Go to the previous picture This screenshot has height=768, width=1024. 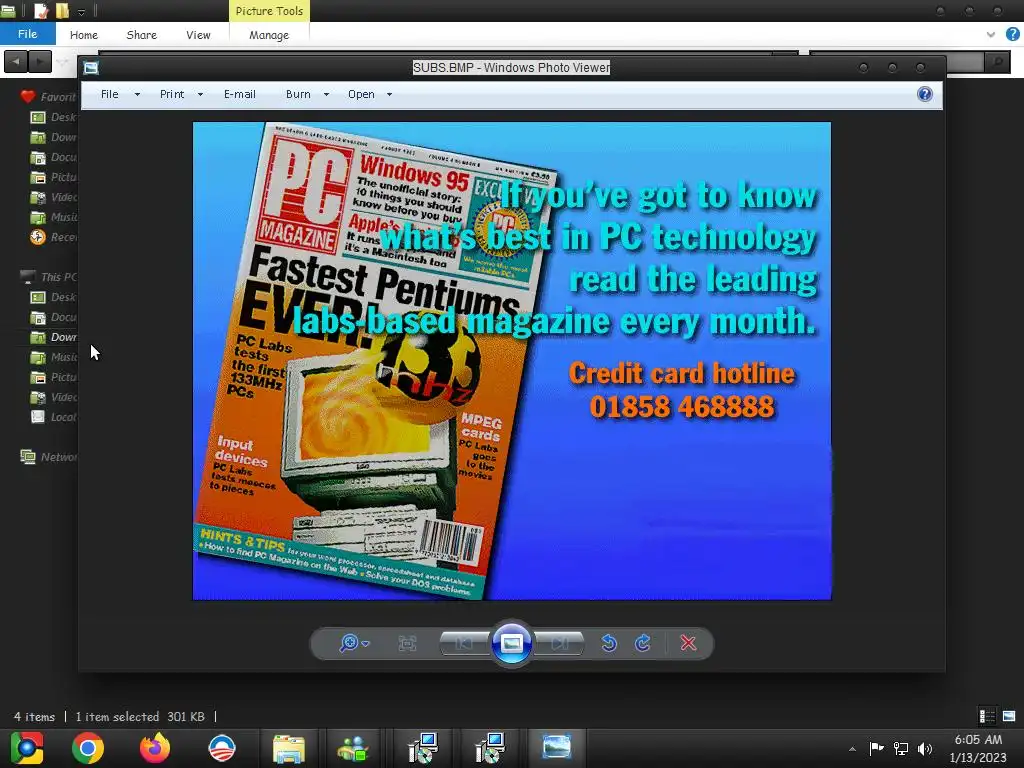(464, 643)
